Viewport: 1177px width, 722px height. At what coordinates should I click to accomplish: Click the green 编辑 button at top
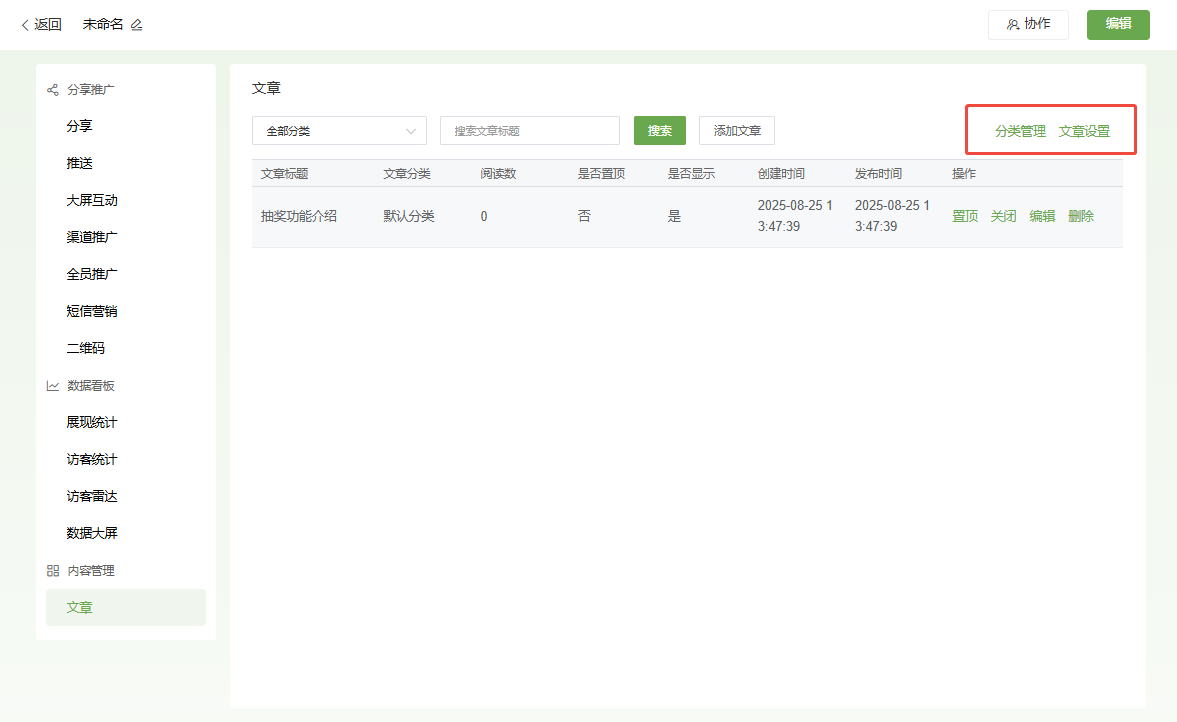pyautogui.click(x=1118, y=24)
